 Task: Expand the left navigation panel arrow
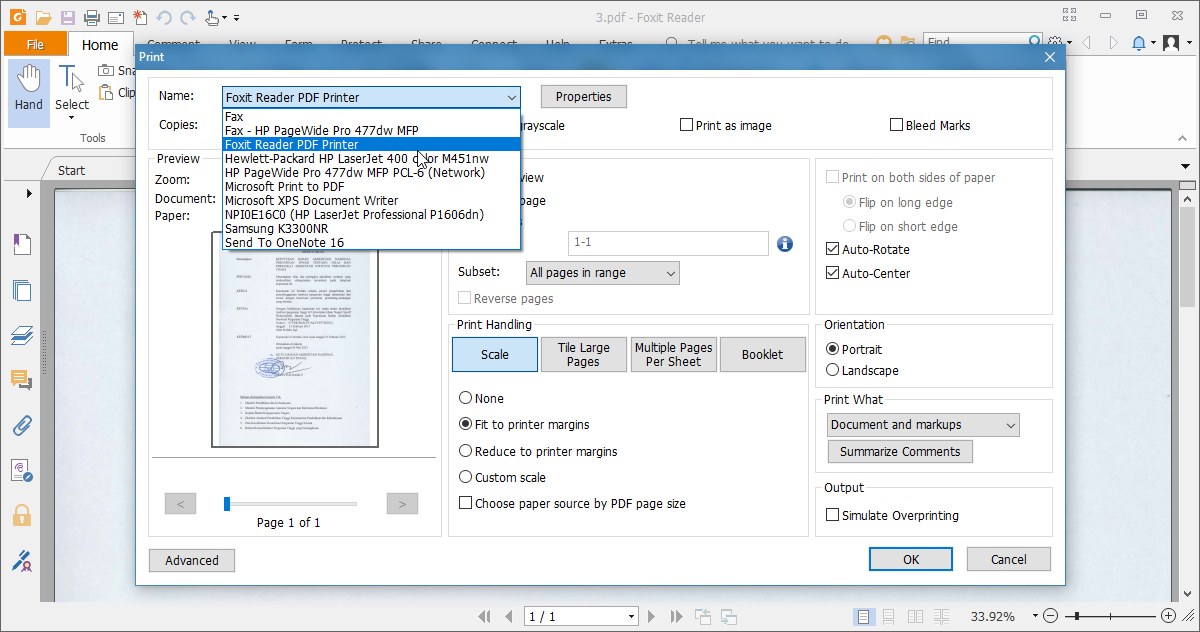pos(29,193)
